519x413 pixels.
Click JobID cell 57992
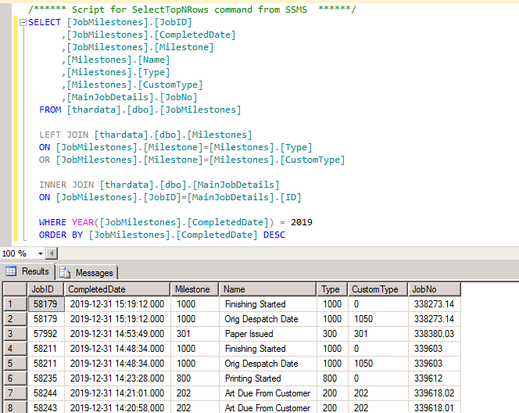pos(46,334)
